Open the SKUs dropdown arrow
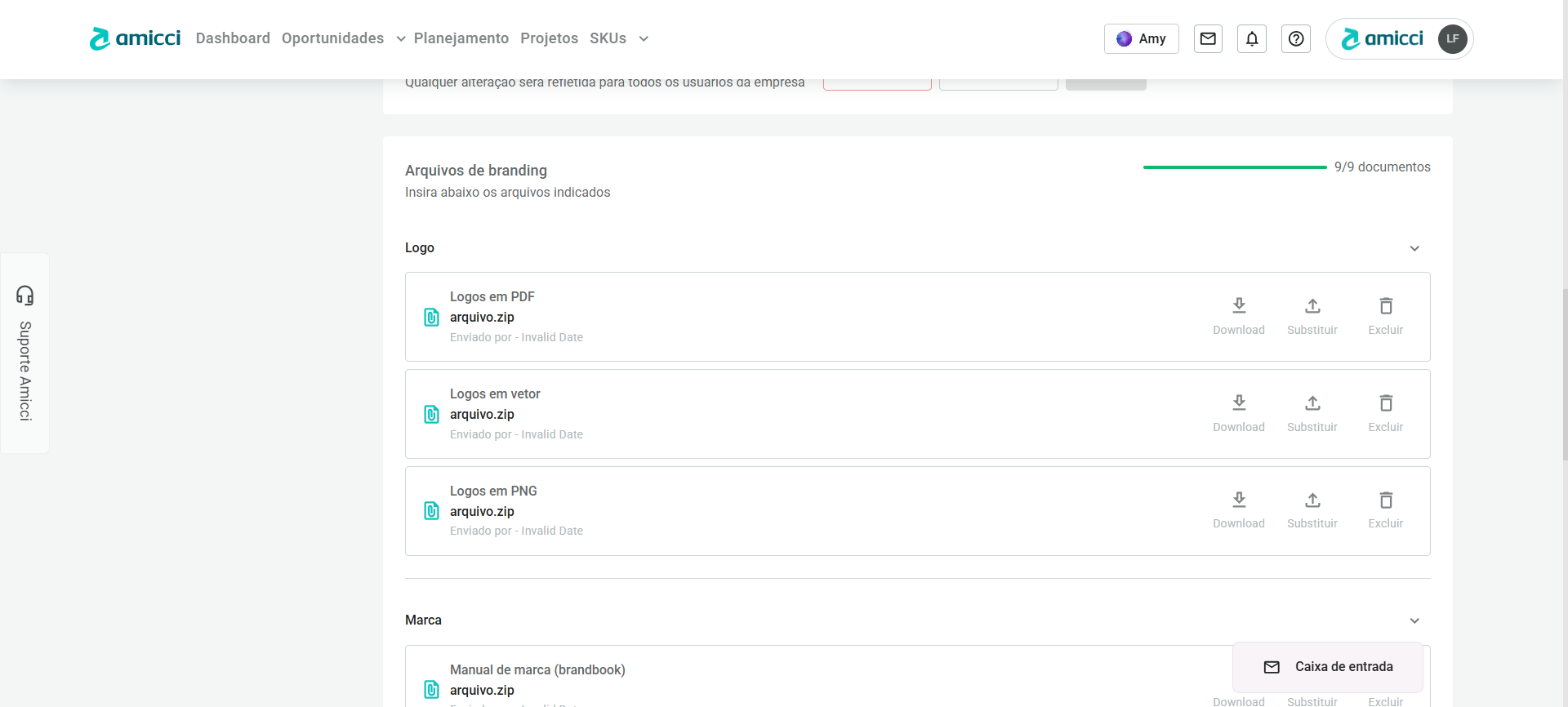Image resolution: width=1568 pixels, height=707 pixels. point(644,38)
